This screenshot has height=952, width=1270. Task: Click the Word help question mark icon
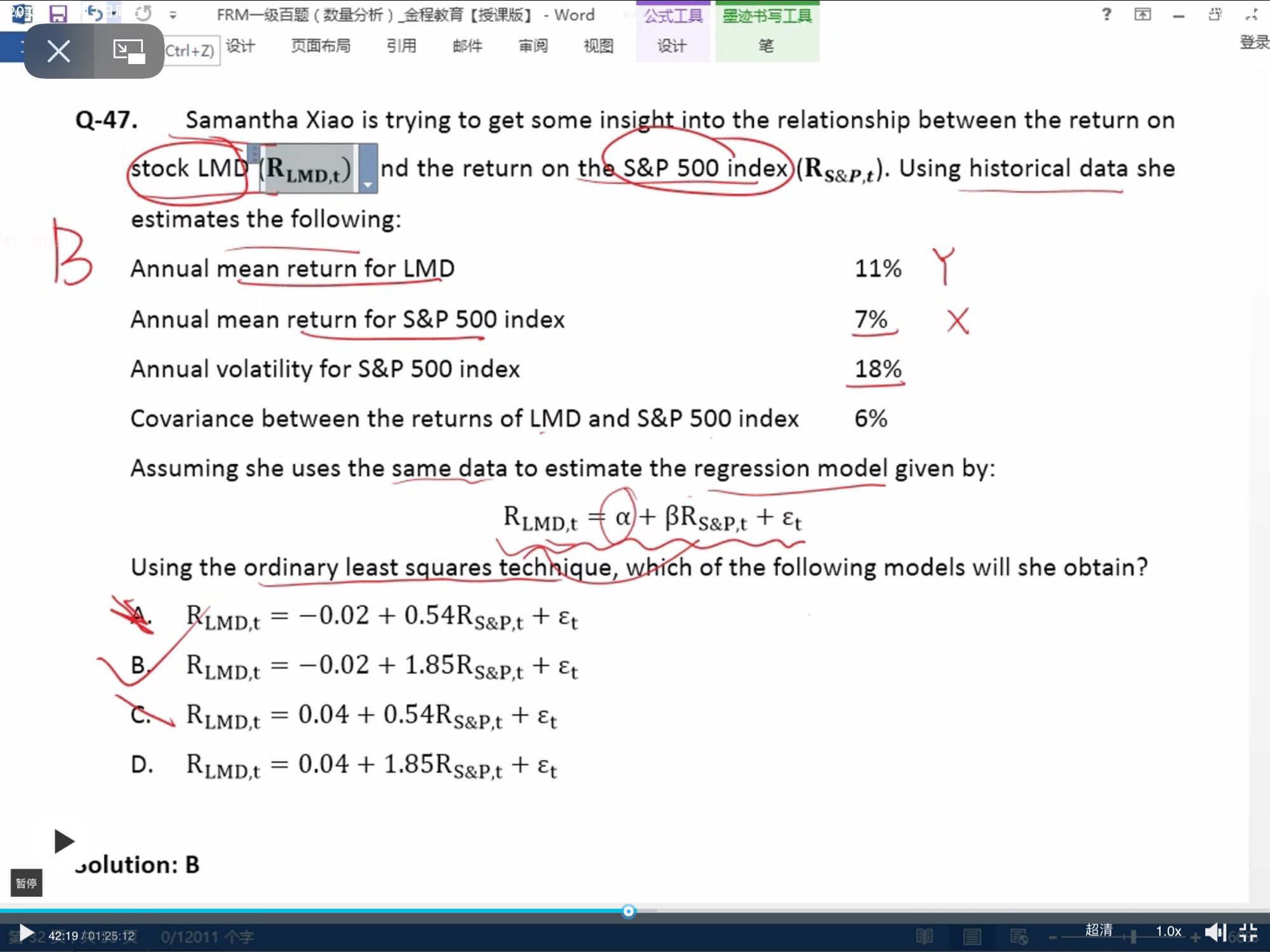pyautogui.click(x=1106, y=14)
